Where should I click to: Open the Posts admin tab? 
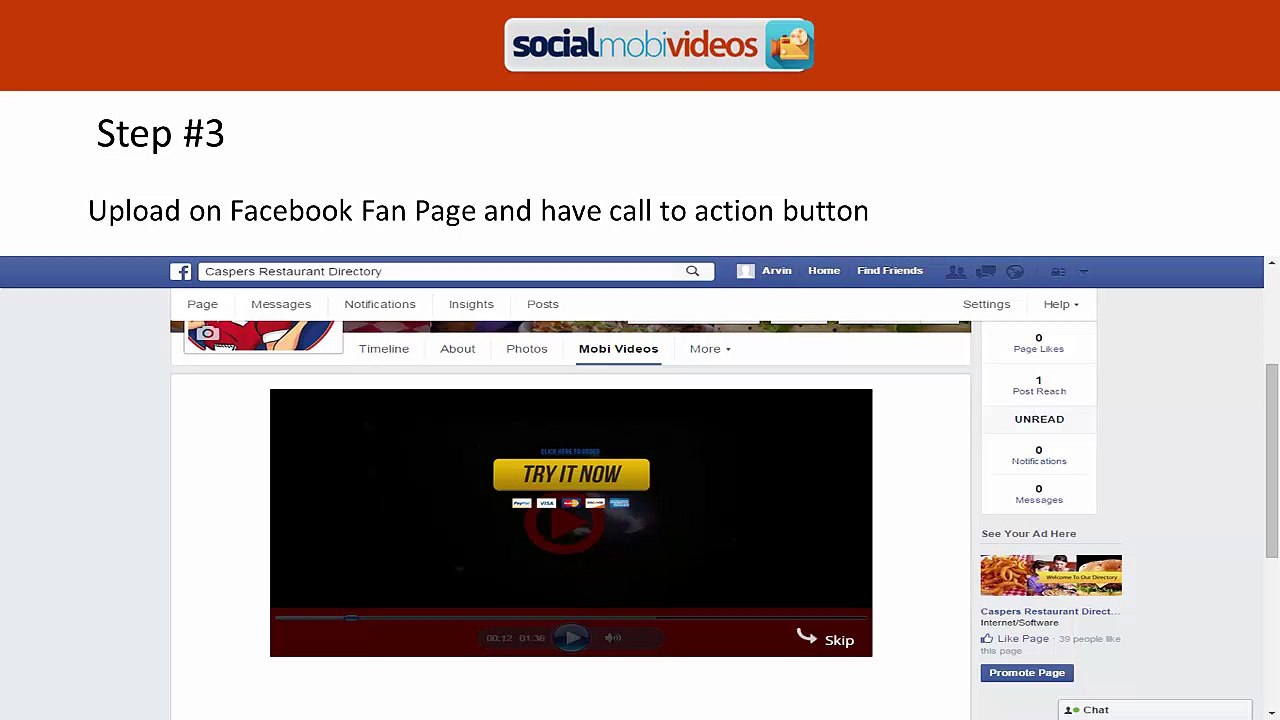pos(543,304)
